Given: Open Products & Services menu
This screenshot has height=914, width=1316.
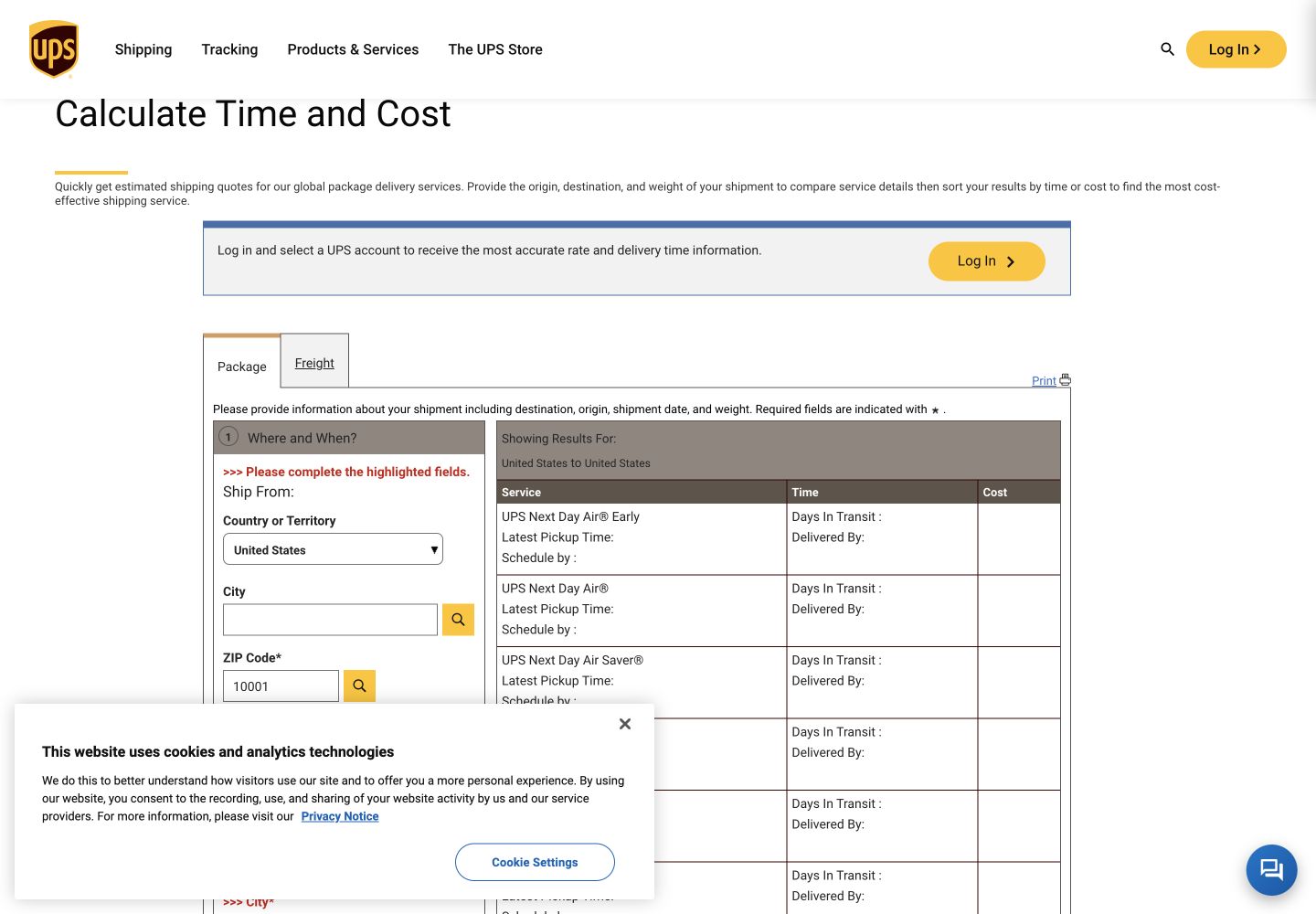Looking at the screenshot, I should tap(353, 49).
